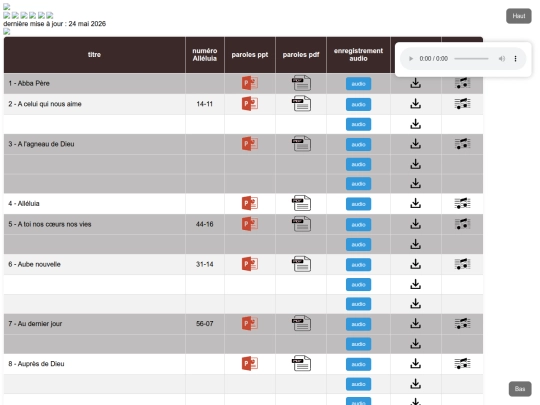Play audio for Alléluia

tap(359, 204)
